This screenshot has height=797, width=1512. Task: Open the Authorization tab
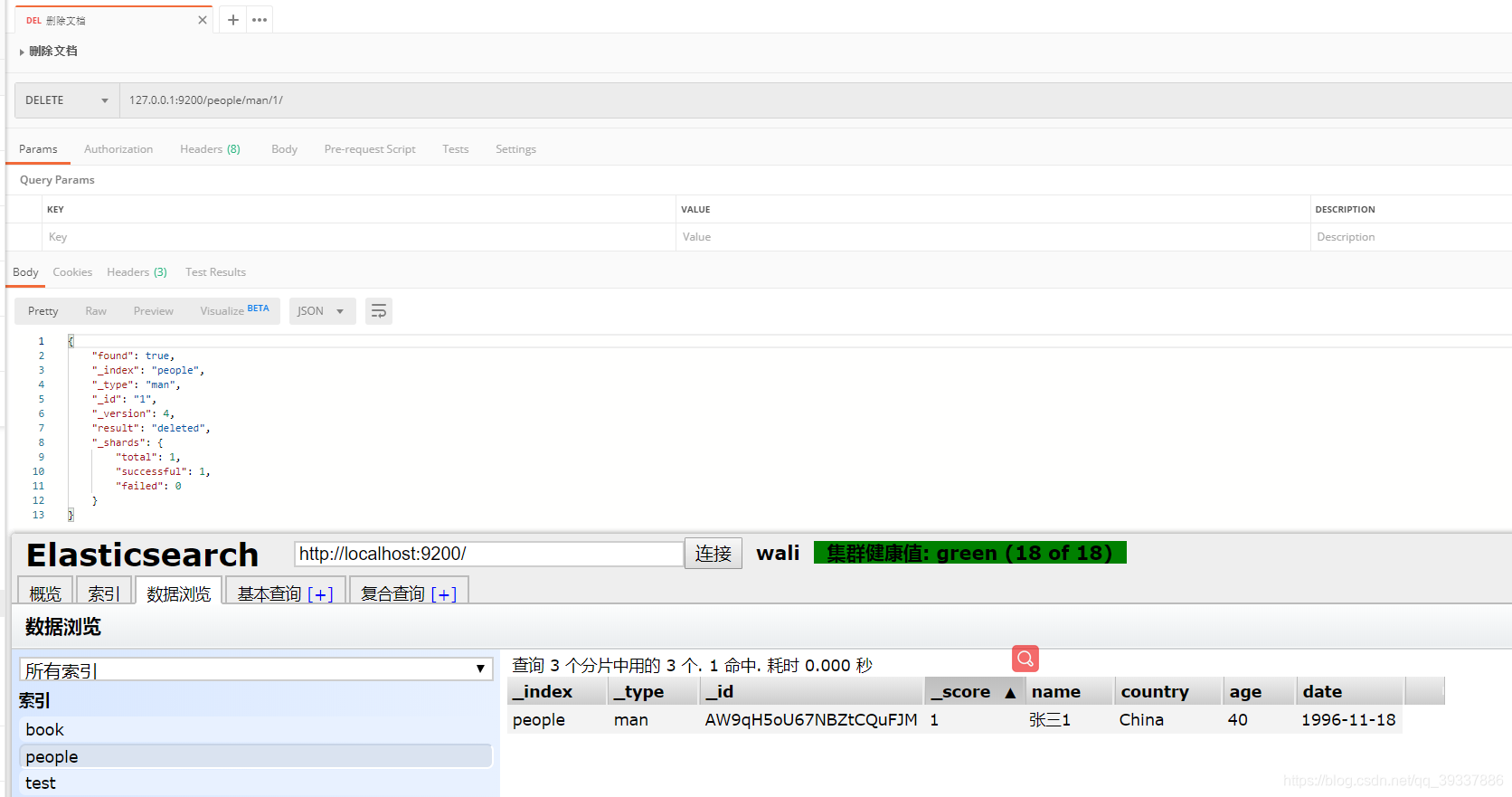tap(118, 149)
